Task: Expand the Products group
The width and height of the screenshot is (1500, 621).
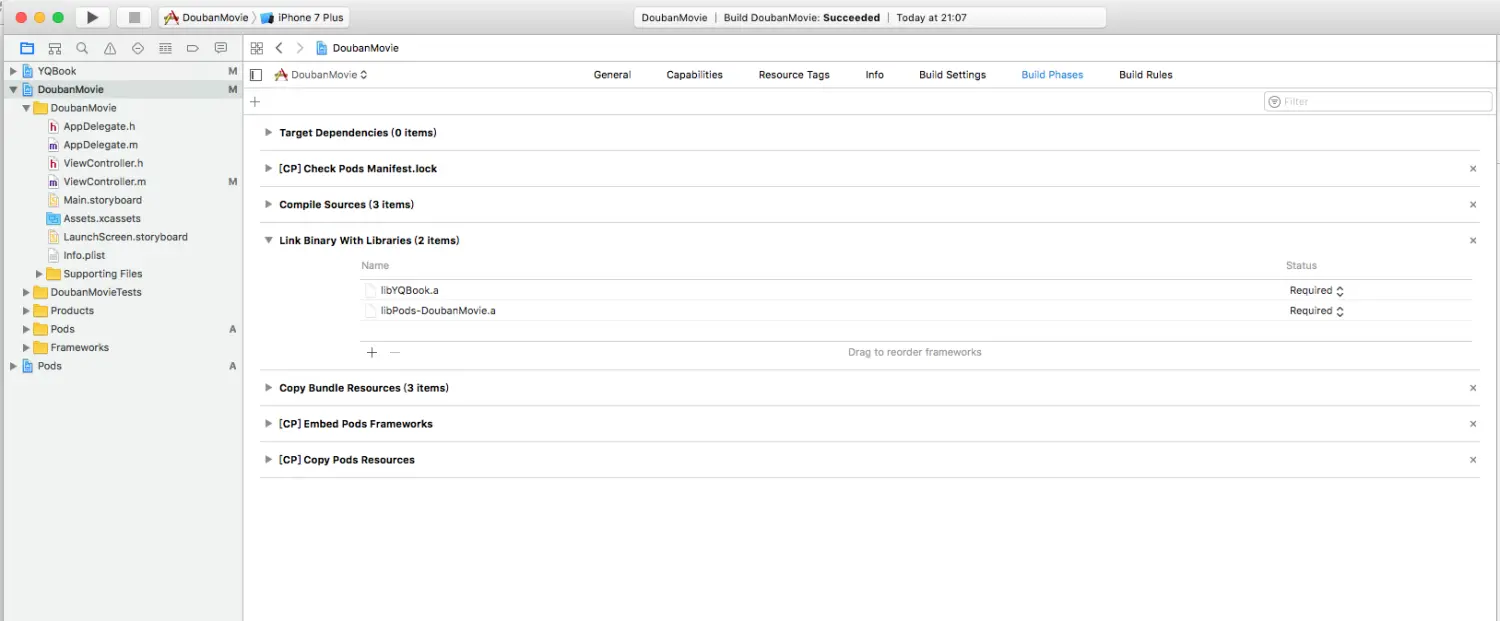Action: (x=27, y=311)
